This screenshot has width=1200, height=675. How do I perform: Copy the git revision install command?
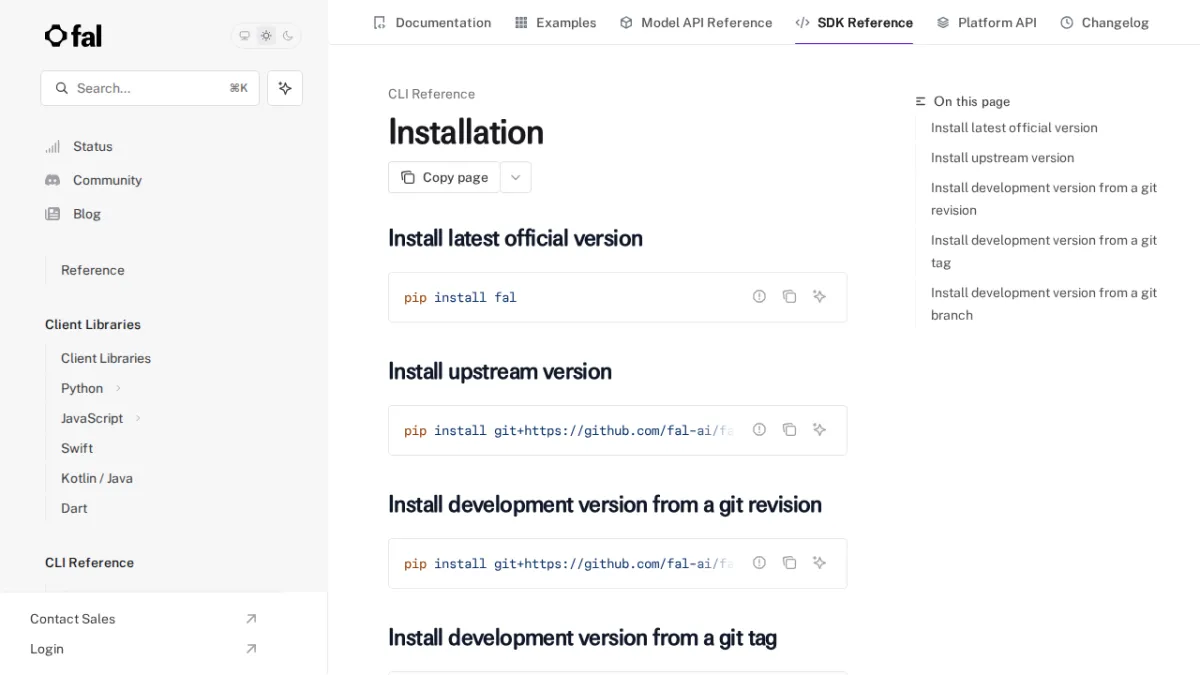tap(789, 563)
